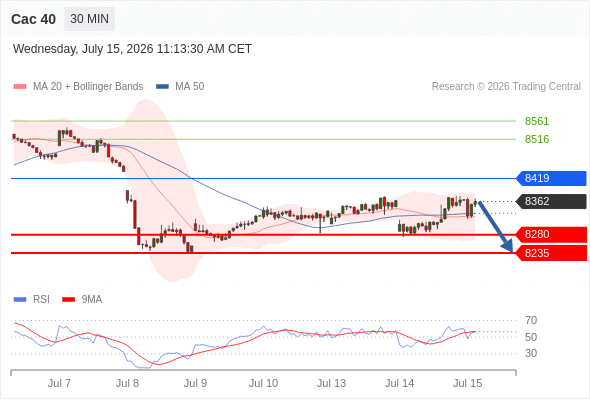Click the Jul 10 date axis marker

(x=263, y=383)
